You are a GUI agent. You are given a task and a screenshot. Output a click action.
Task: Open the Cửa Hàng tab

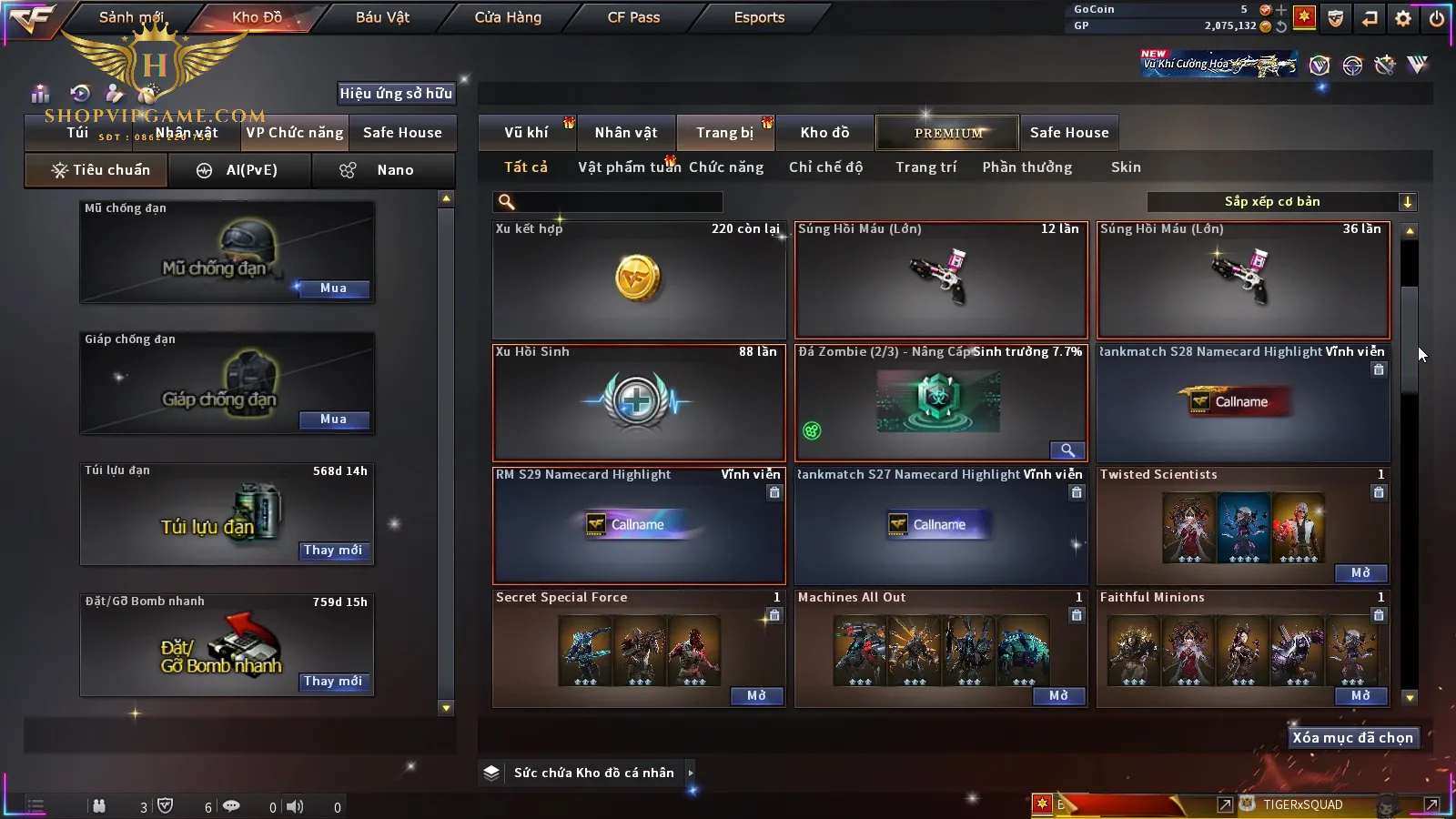pos(508,17)
